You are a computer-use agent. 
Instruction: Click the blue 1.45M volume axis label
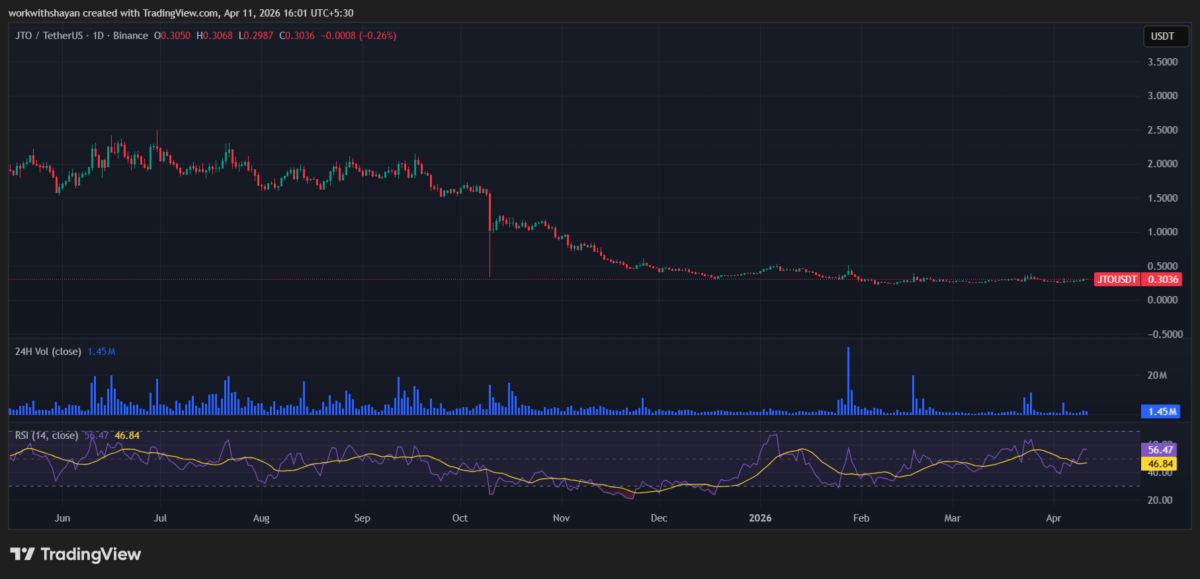[x=1162, y=411]
